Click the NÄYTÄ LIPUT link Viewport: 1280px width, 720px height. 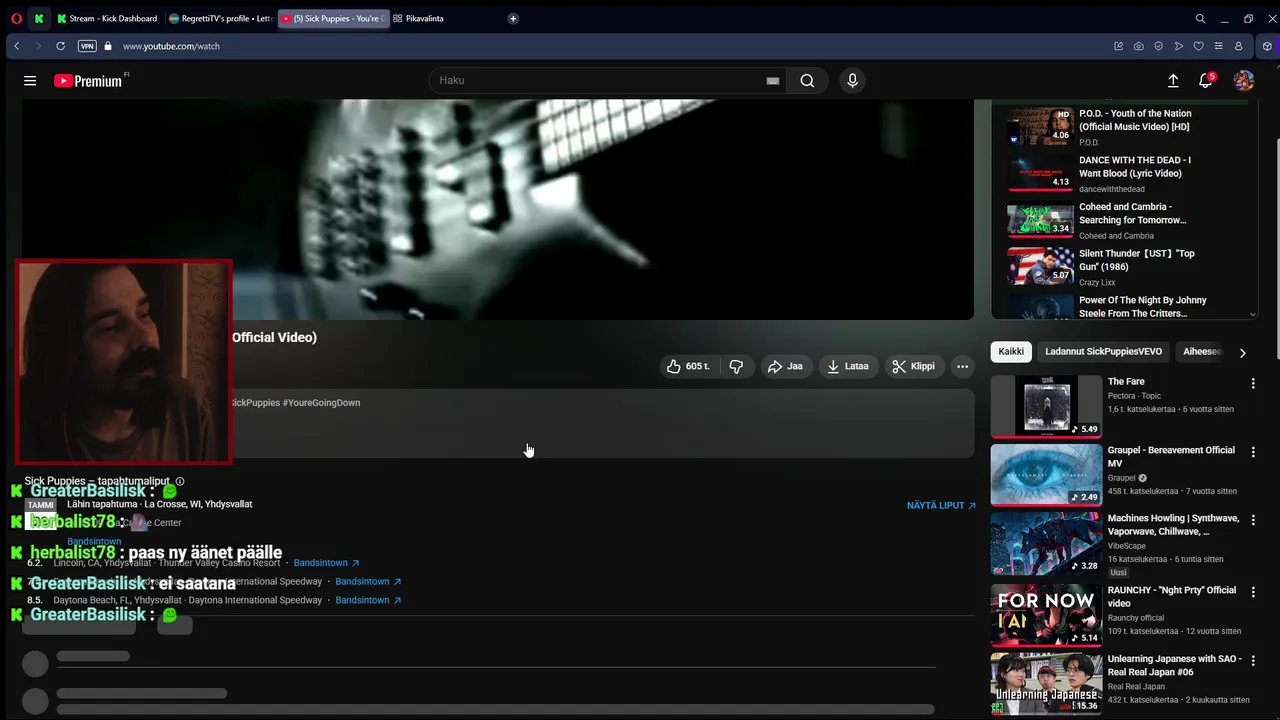(941, 505)
